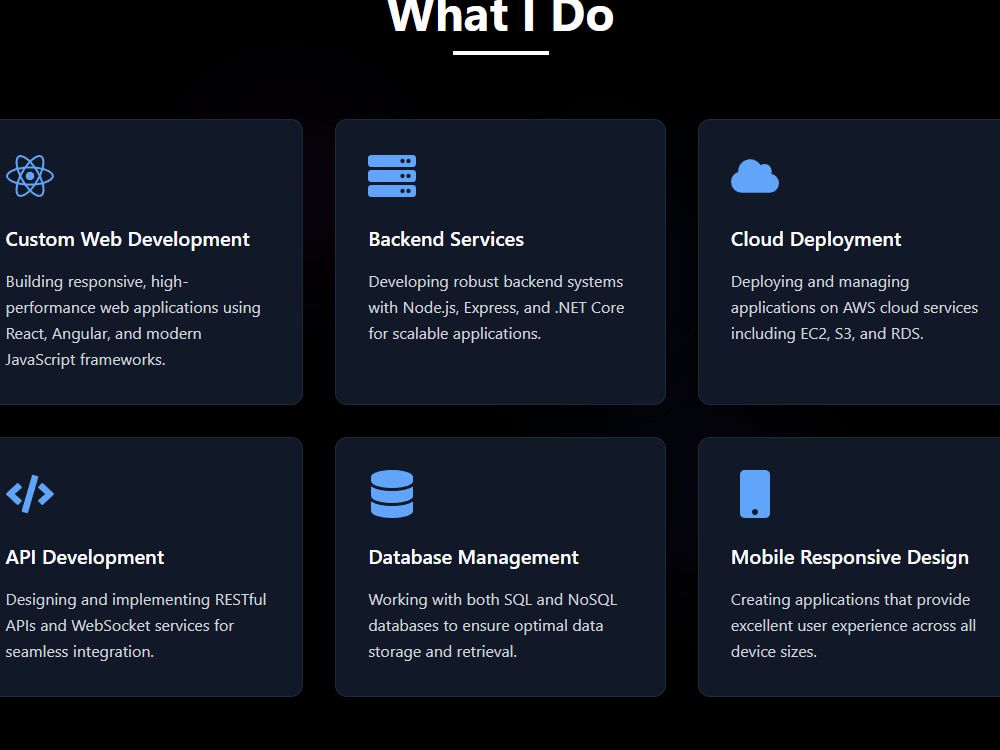Click the description 'Working with both SQL and NoSQL'

pos(492,626)
